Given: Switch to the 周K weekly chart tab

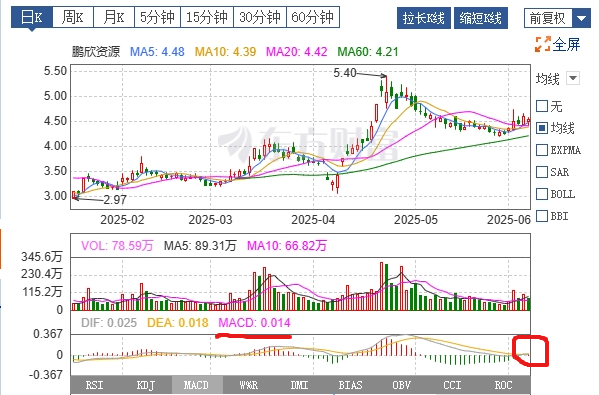Looking at the screenshot, I should click(73, 17).
